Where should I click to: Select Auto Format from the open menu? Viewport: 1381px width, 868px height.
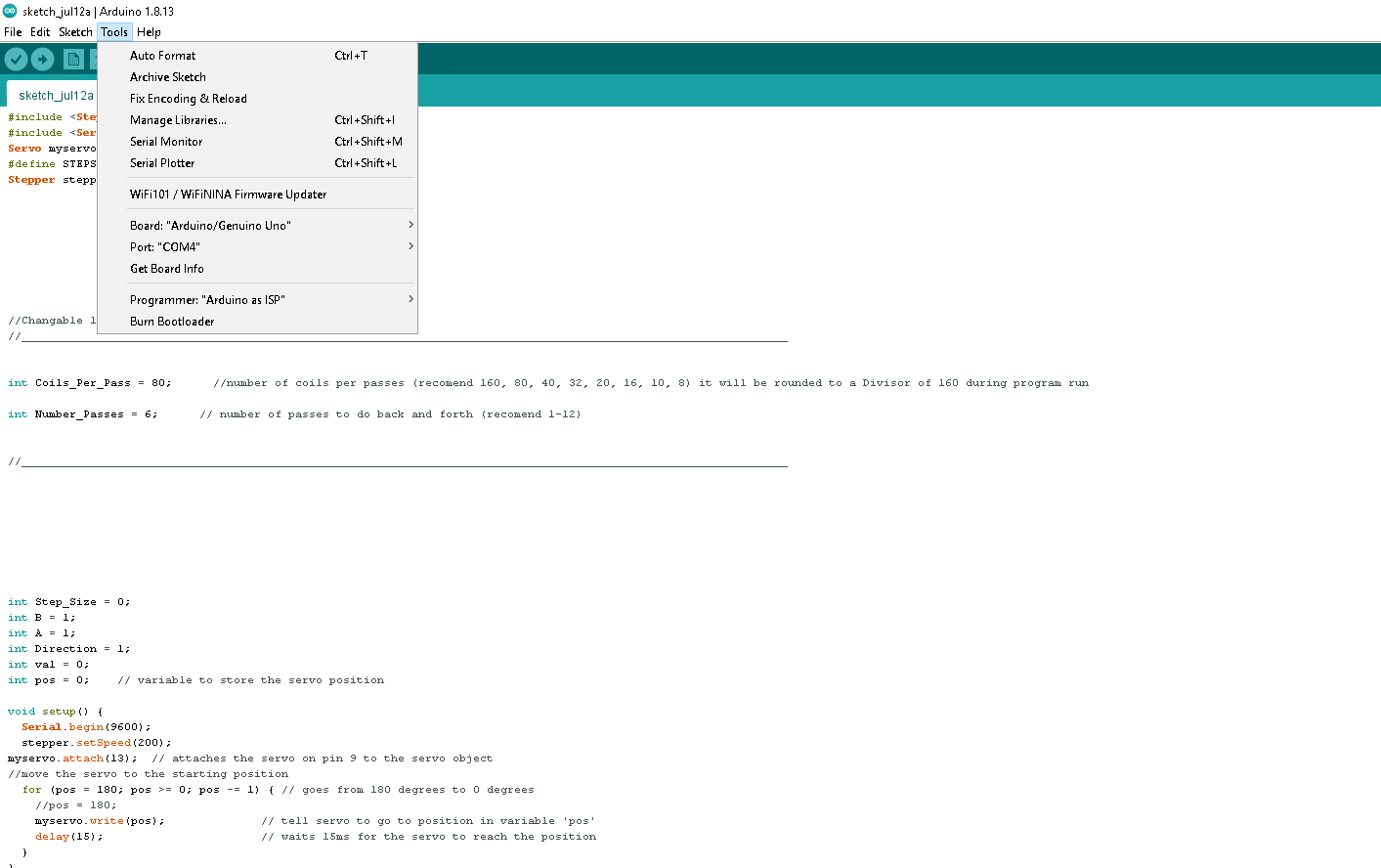coord(162,55)
